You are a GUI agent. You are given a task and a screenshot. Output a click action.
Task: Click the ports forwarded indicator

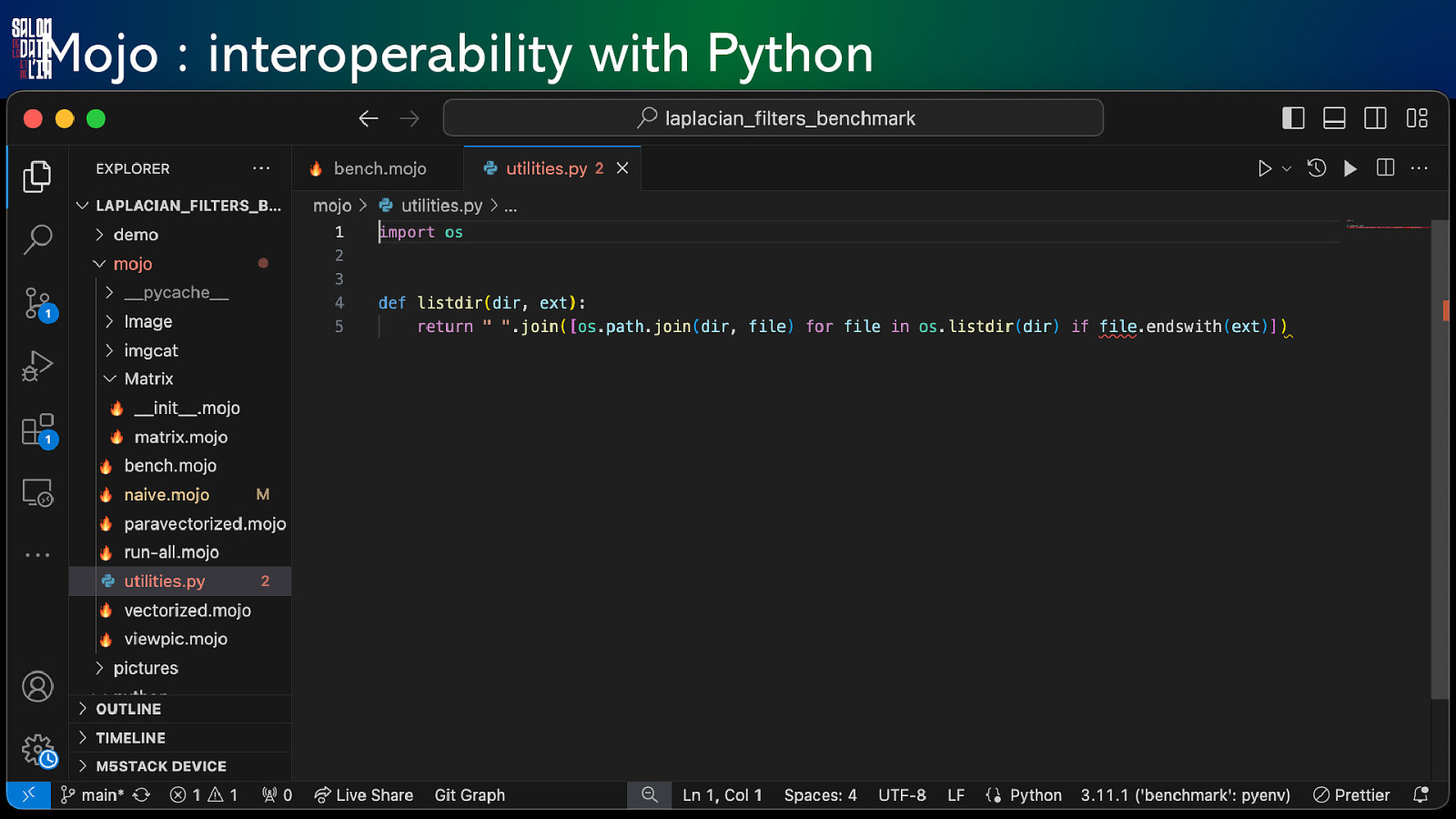tap(277, 795)
